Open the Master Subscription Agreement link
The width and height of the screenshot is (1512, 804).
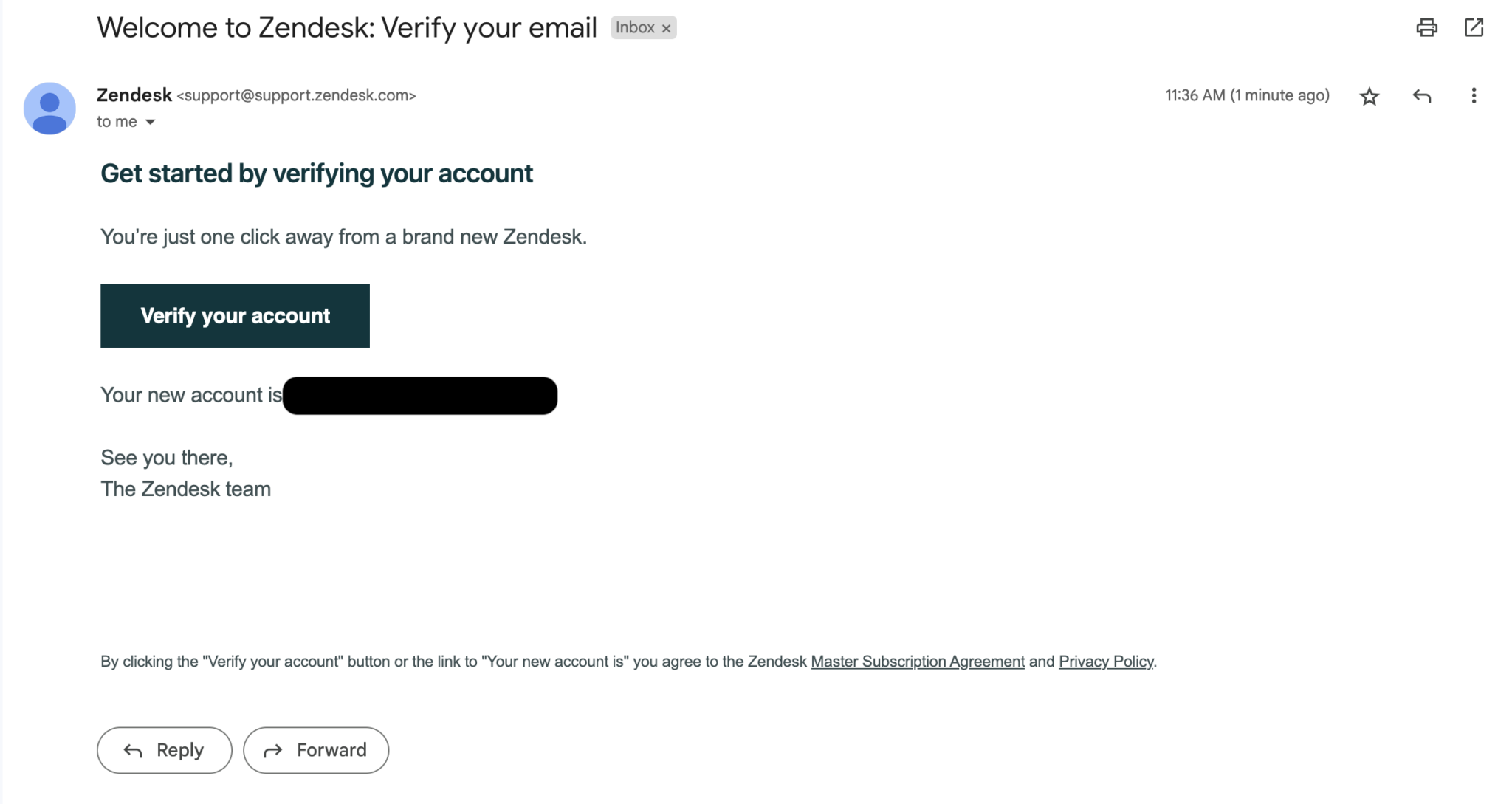917,662
